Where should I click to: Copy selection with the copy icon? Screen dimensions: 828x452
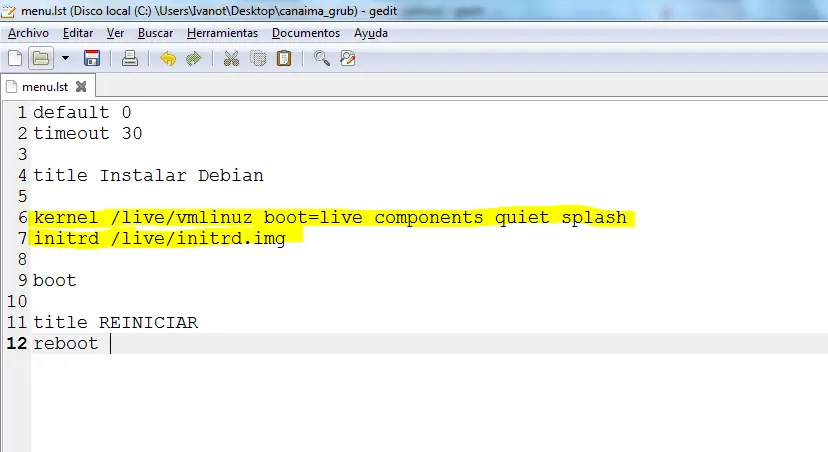(x=258, y=58)
